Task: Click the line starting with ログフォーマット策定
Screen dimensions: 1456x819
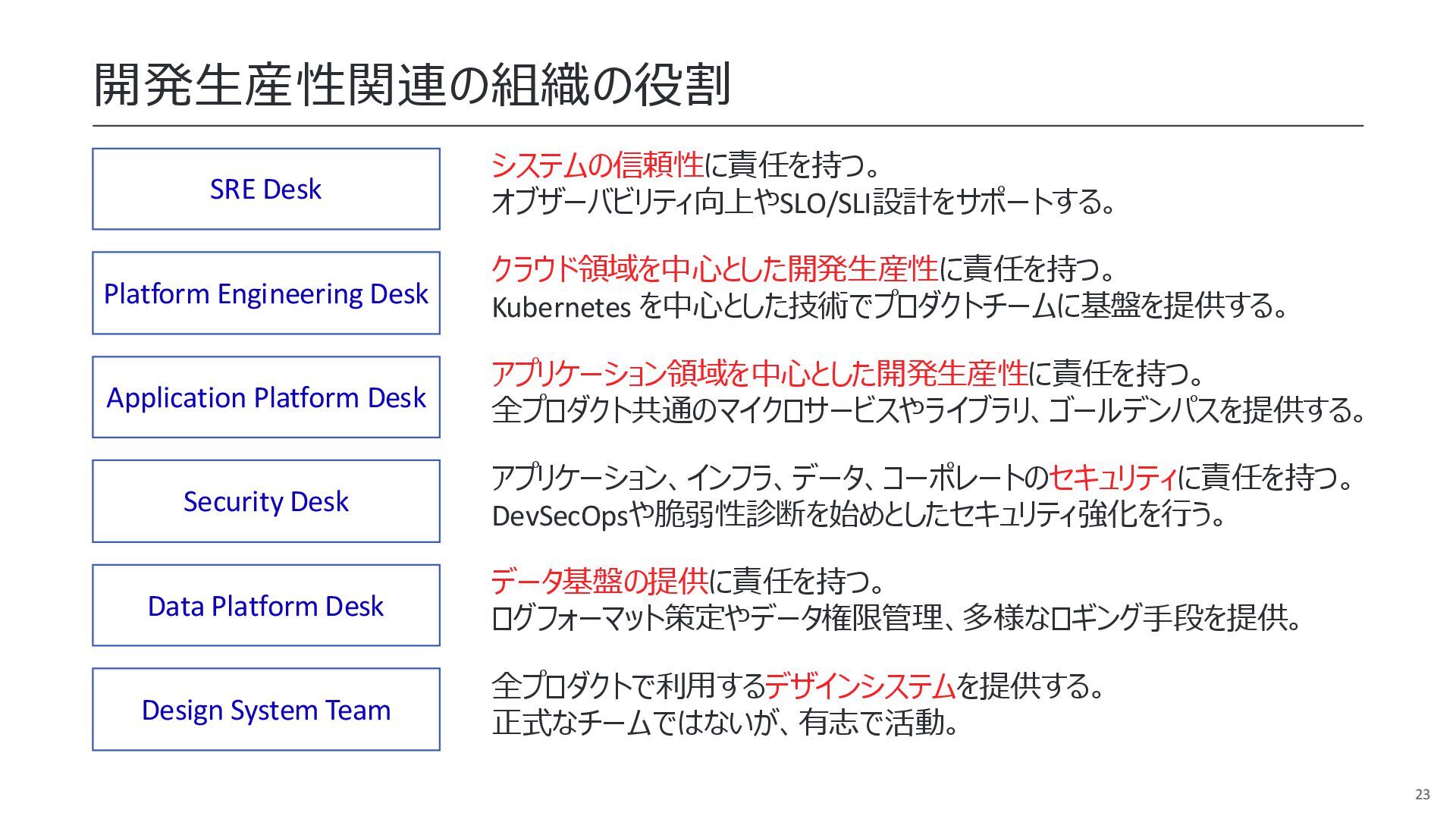Action: [896, 619]
